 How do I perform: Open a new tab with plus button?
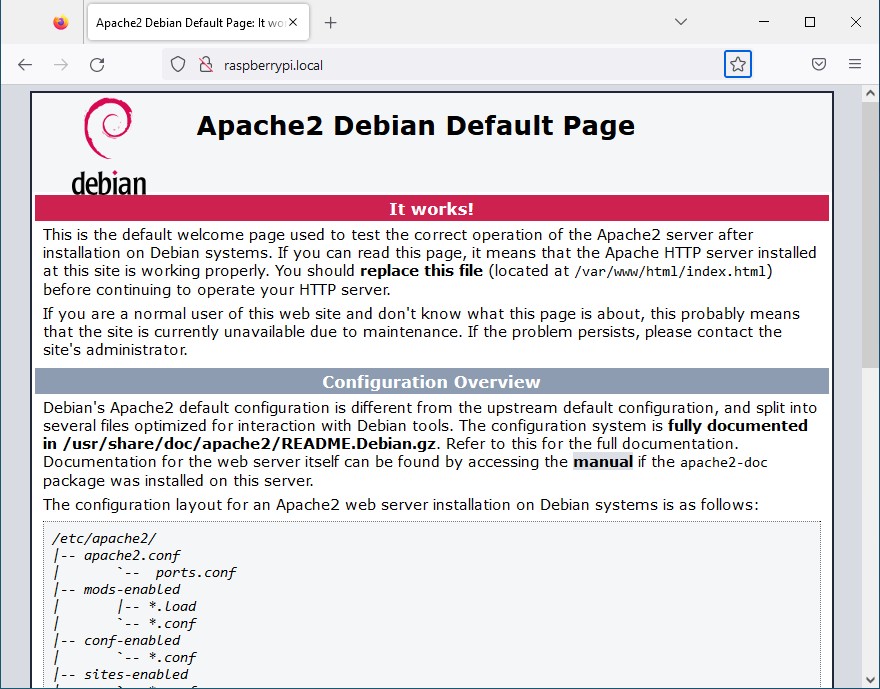pyautogui.click(x=331, y=22)
